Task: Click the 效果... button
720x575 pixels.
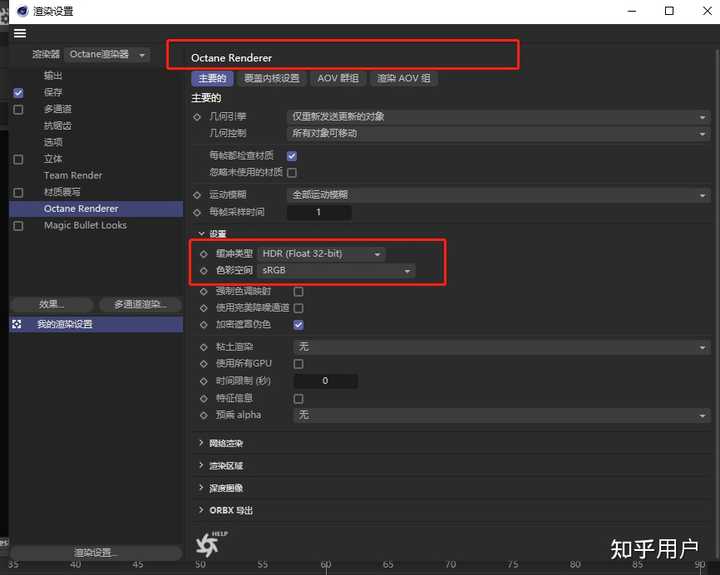Action: (51, 304)
